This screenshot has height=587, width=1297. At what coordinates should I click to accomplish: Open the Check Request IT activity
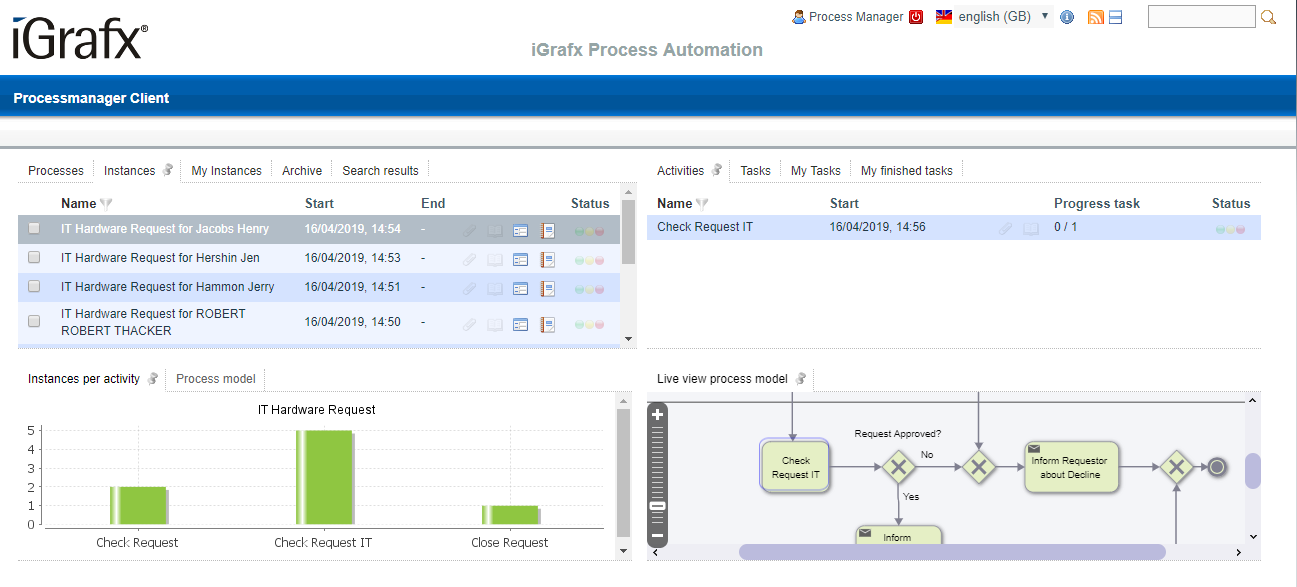tap(705, 227)
